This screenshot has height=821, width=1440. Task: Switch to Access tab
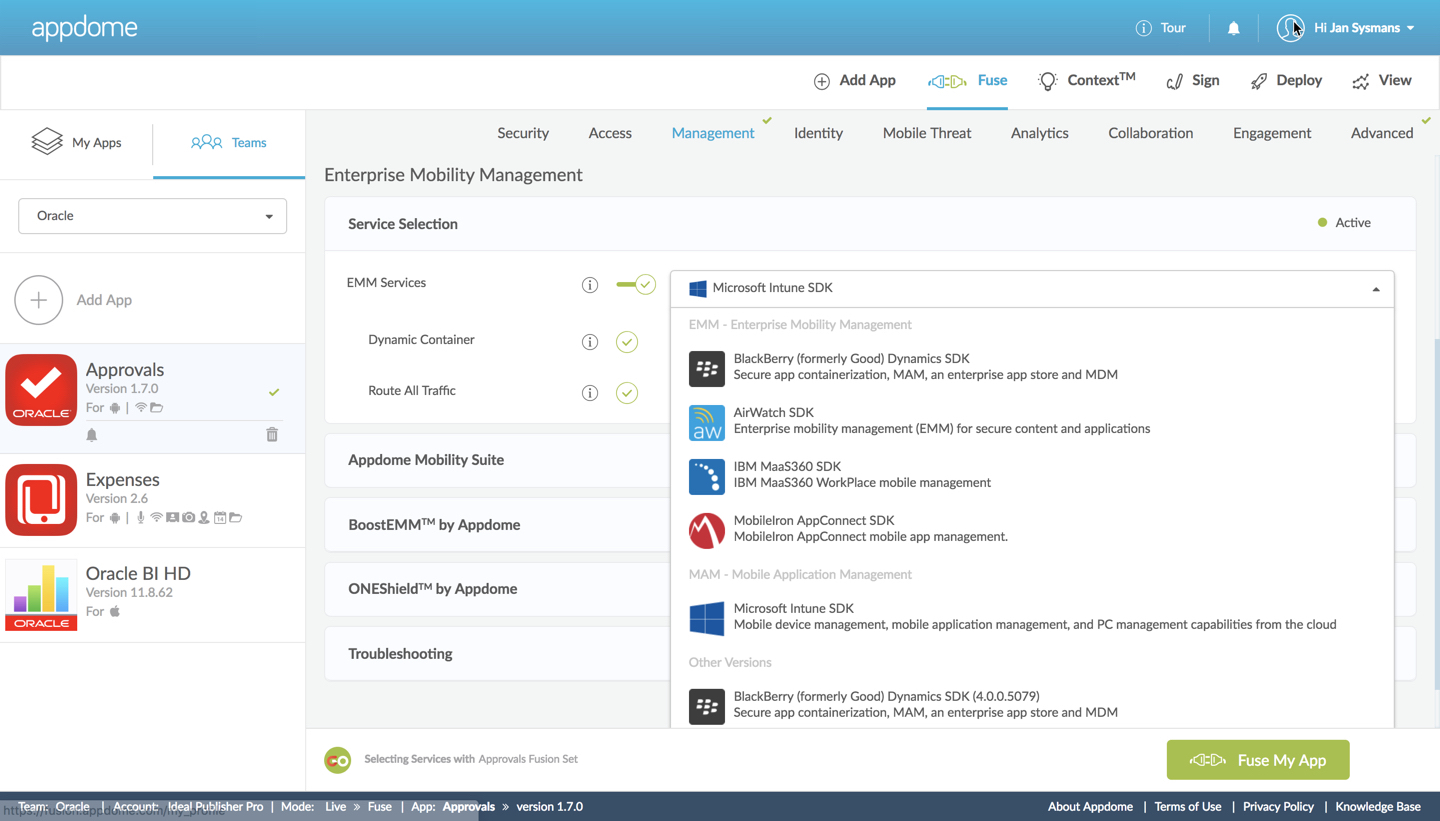[x=610, y=133]
